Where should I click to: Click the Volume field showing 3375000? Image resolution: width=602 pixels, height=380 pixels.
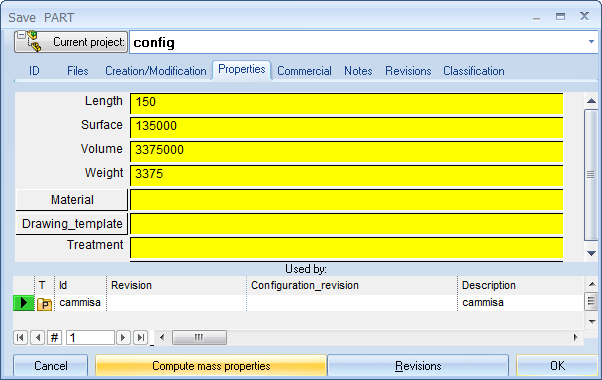click(347, 151)
